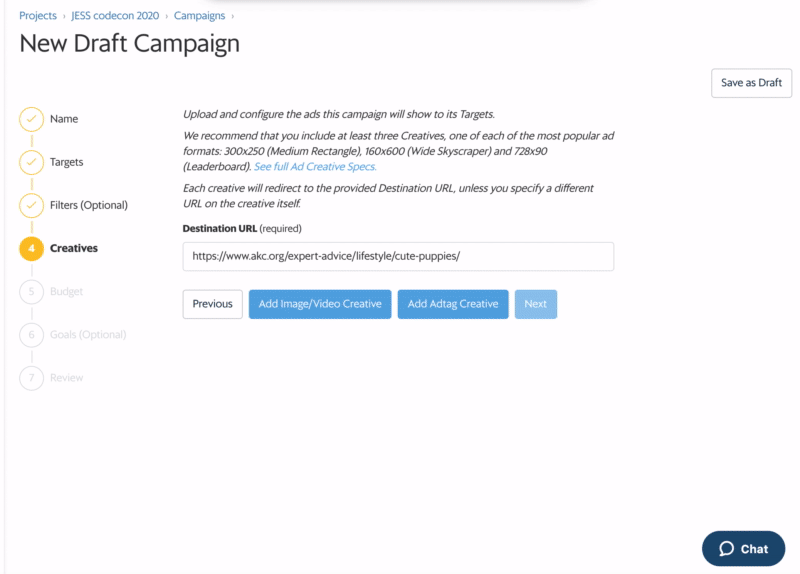800x574 pixels.
Task: Click the Filters step checkmark circle
Action: tap(32, 205)
